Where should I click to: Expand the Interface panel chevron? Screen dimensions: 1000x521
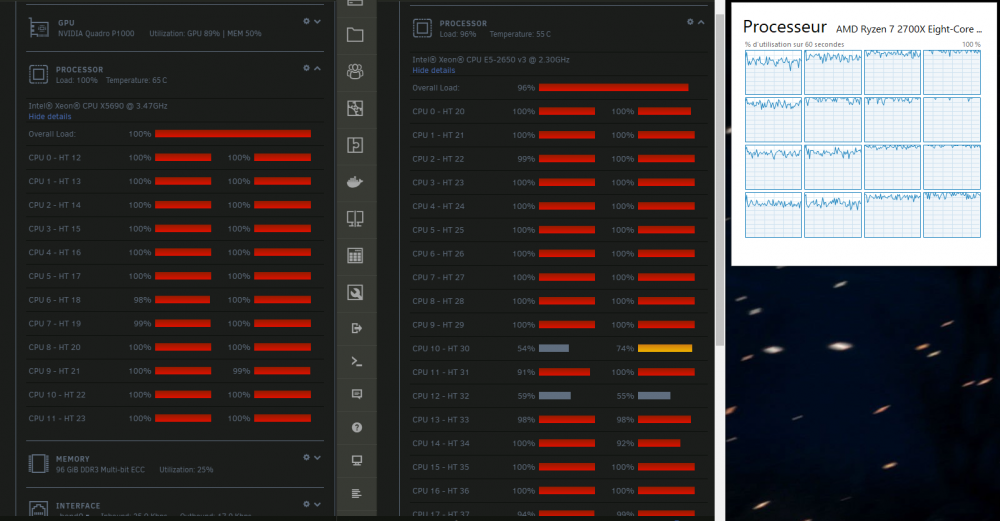(x=317, y=504)
